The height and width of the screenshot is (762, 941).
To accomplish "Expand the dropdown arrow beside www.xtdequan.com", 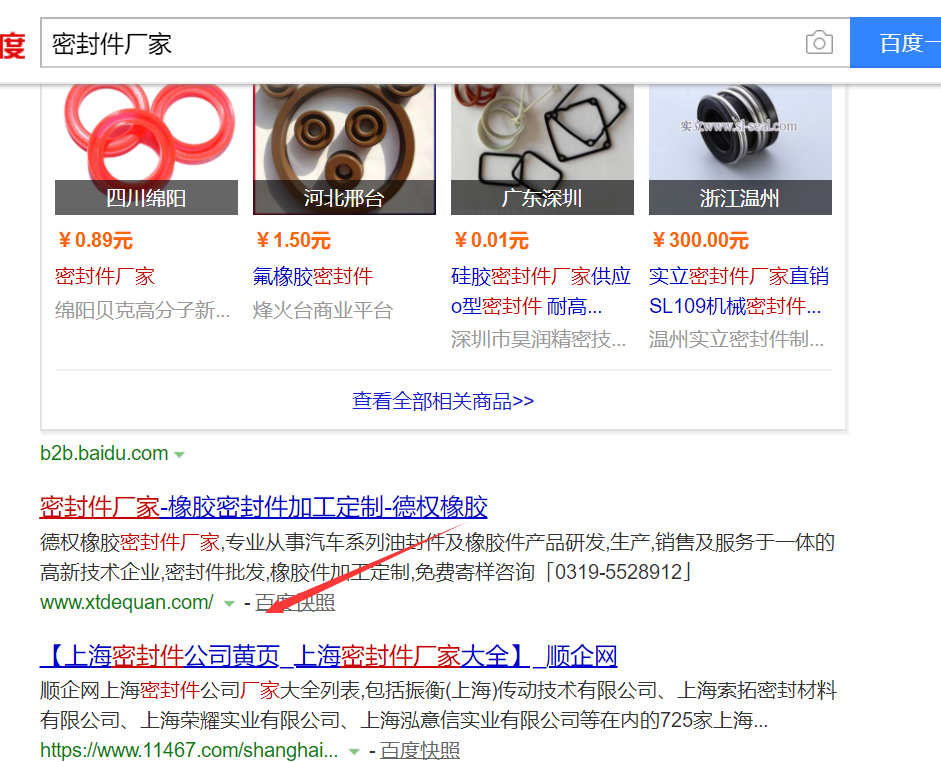I will pyautogui.click(x=229, y=604).
